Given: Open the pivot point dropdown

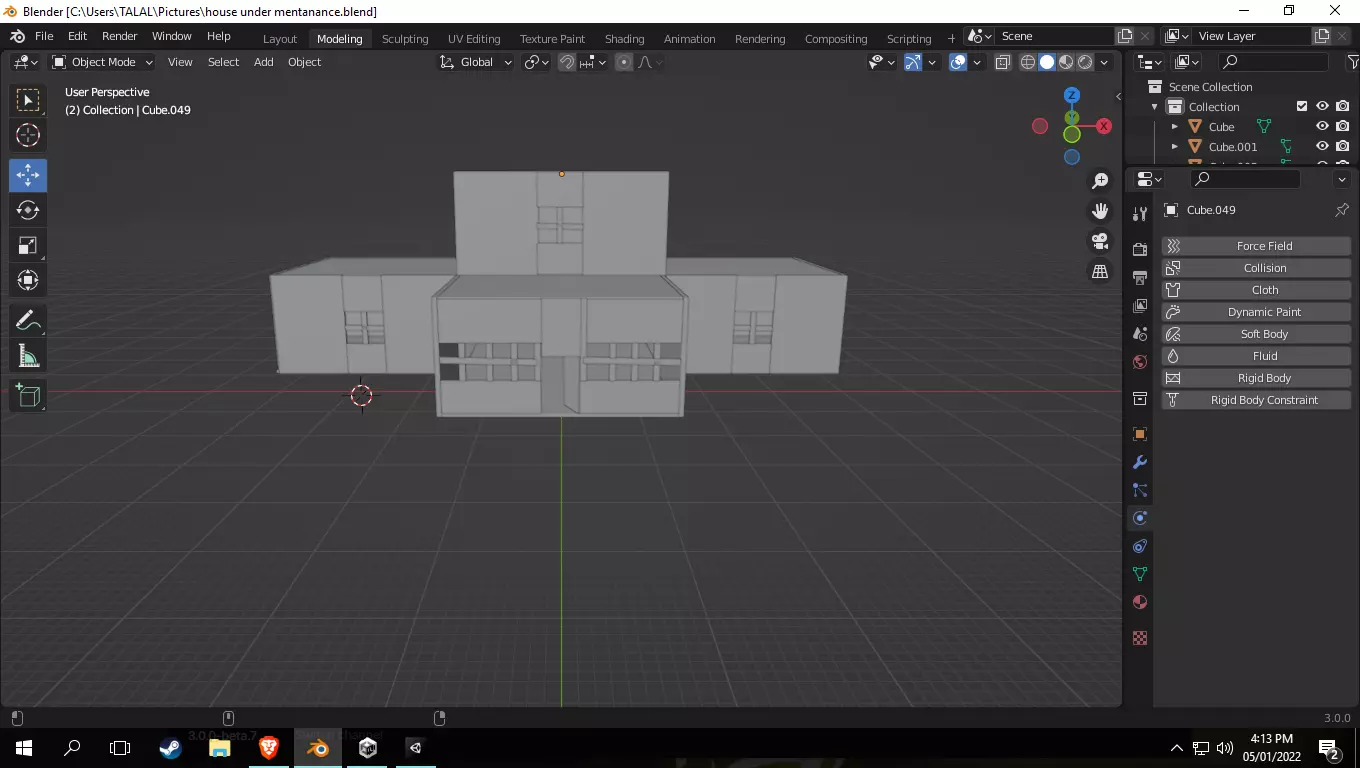Looking at the screenshot, I should [537, 62].
